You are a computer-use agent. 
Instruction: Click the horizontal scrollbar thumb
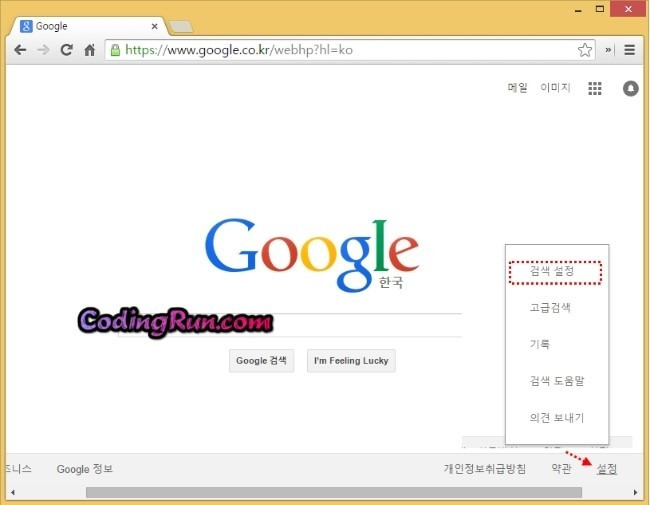coord(334,493)
